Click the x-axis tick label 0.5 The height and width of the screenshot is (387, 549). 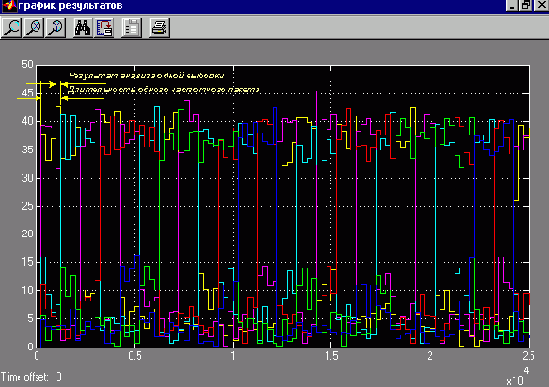pyautogui.click(x=135, y=356)
